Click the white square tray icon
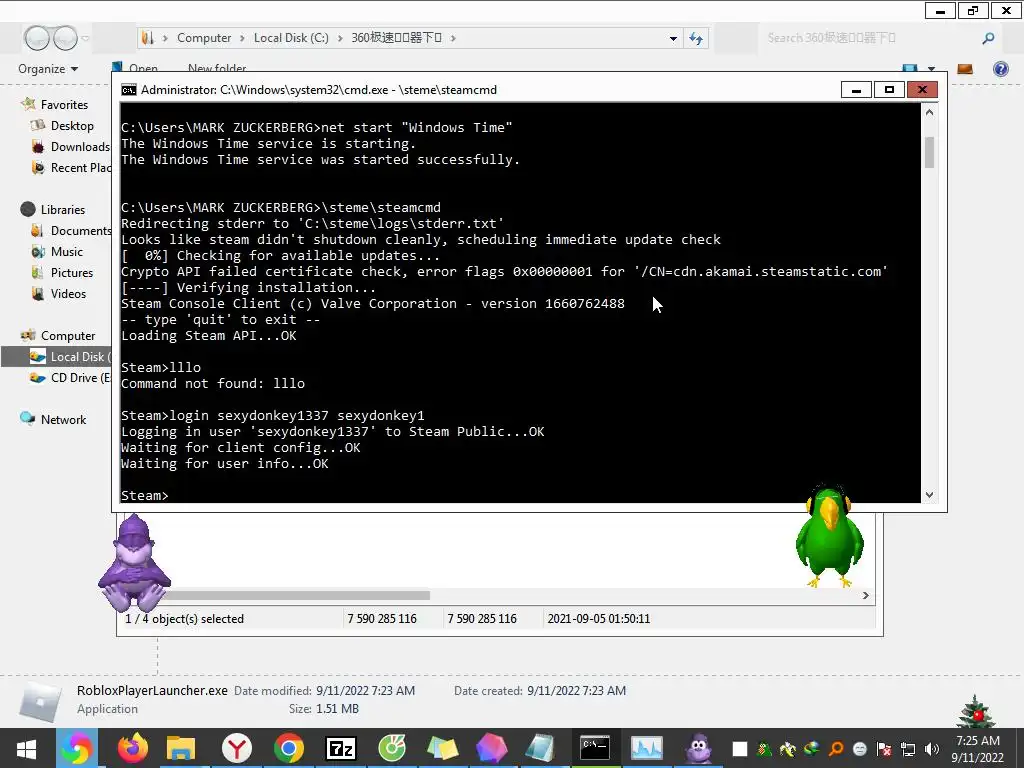Screen dimensions: 1024x768 point(739,749)
